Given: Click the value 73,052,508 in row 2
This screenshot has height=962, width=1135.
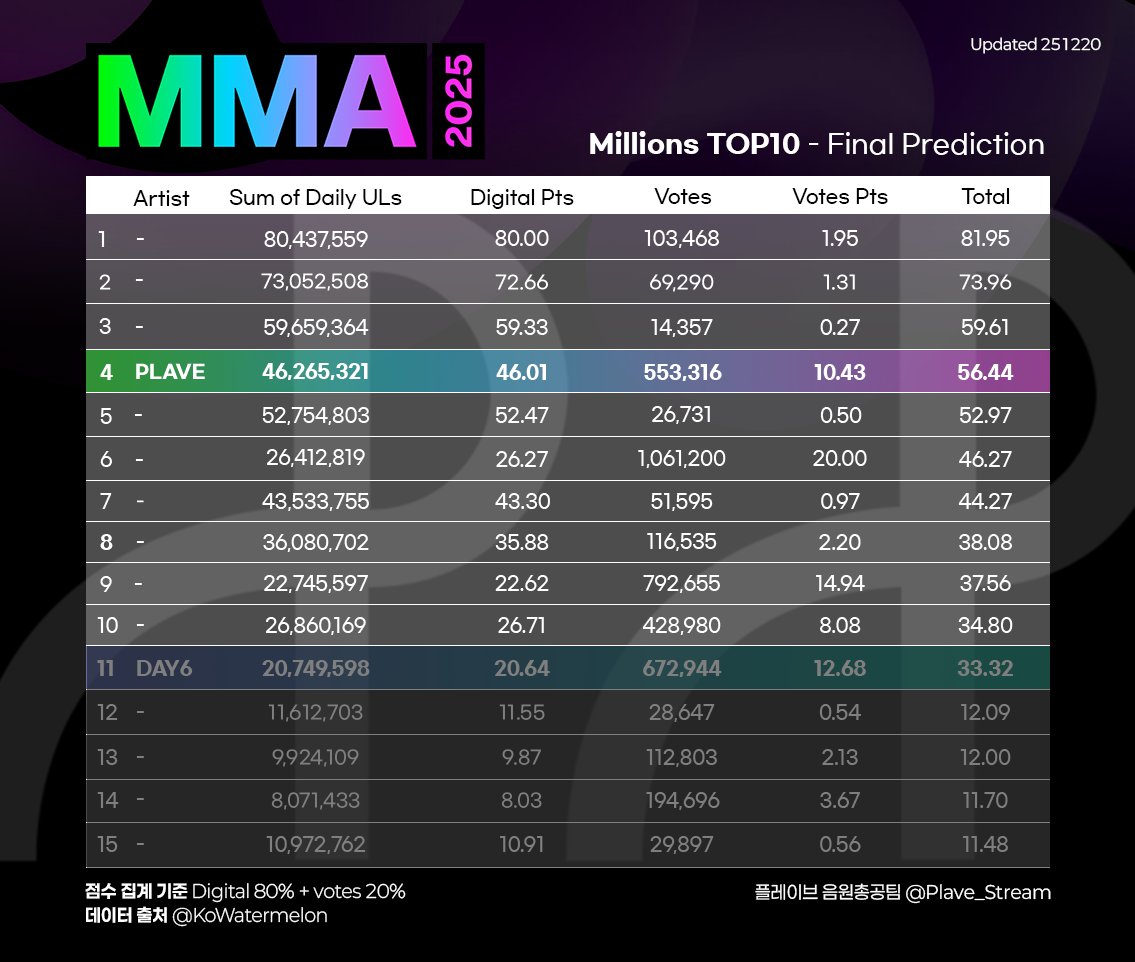Looking at the screenshot, I should coord(315,281).
